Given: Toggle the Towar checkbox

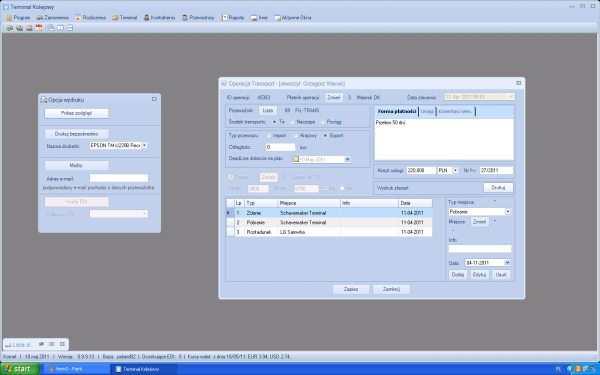Looking at the screenshot, I should point(230,177).
